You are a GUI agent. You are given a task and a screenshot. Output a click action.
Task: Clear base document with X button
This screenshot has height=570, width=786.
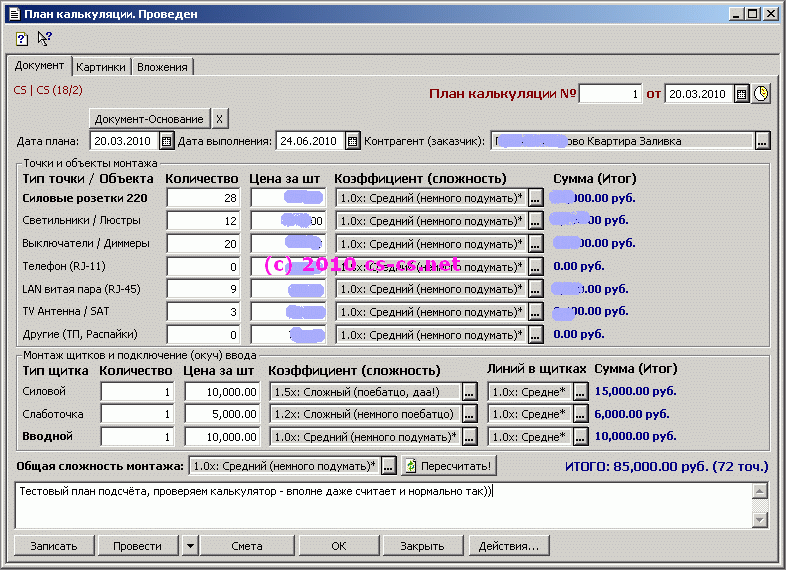pyautogui.click(x=219, y=119)
